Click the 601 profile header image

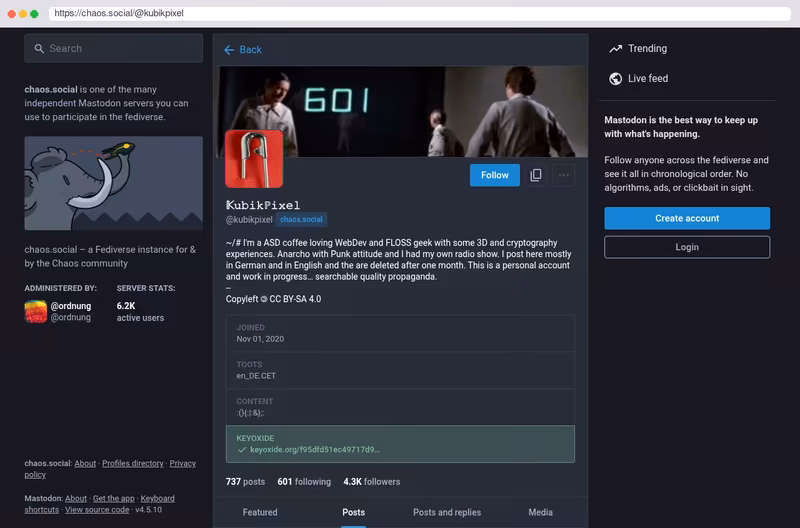point(403,111)
